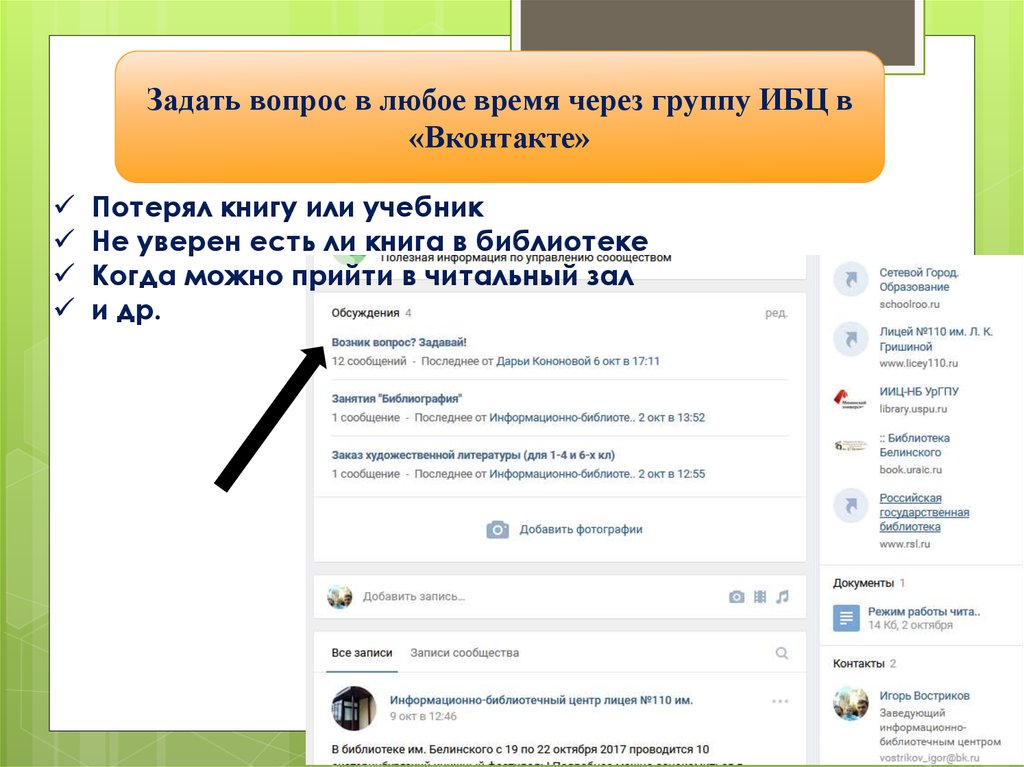This screenshot has width=1024, height=767.
Task: Click the blue document file icon
Action: [x=846, y=618]
